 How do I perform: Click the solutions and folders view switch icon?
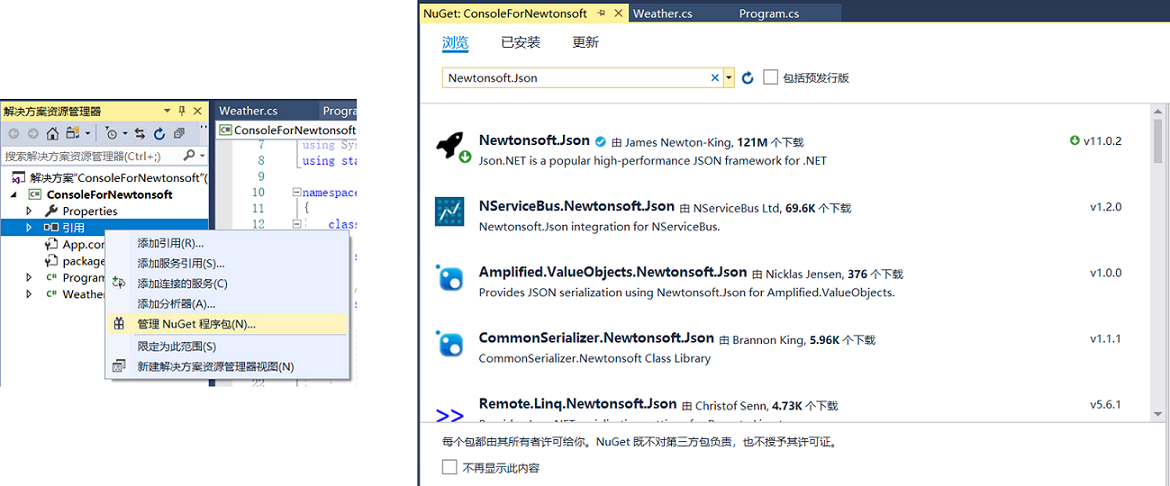coord(73,134)
